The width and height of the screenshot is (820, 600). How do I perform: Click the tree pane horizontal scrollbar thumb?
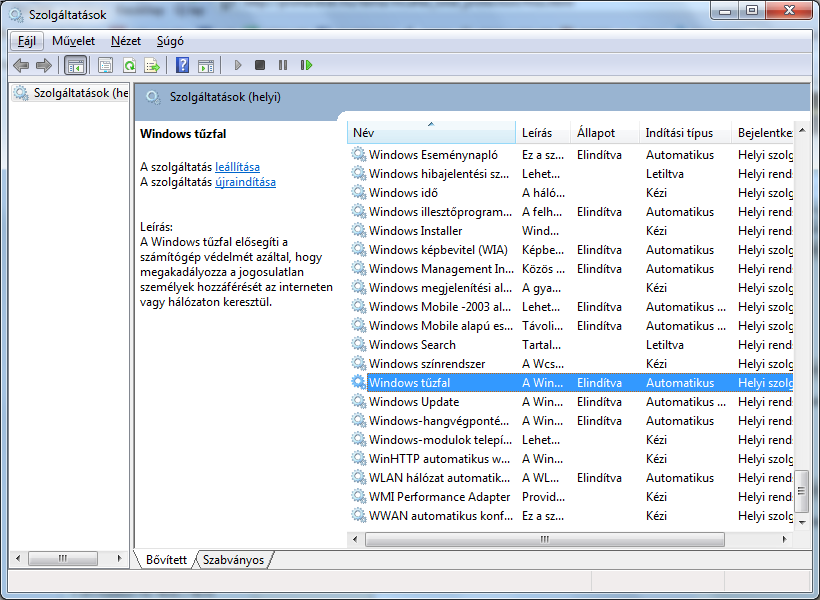(63, 558)
